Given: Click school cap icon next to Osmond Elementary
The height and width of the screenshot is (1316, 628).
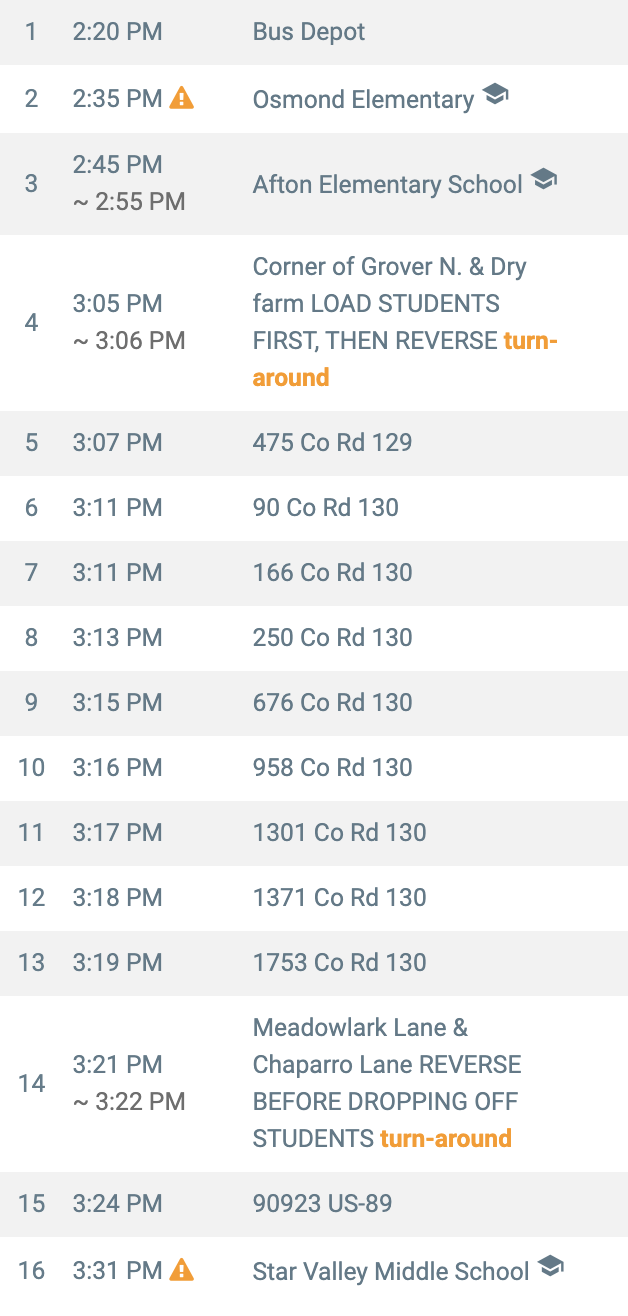Looking at the screenshot, I should 495,96.
